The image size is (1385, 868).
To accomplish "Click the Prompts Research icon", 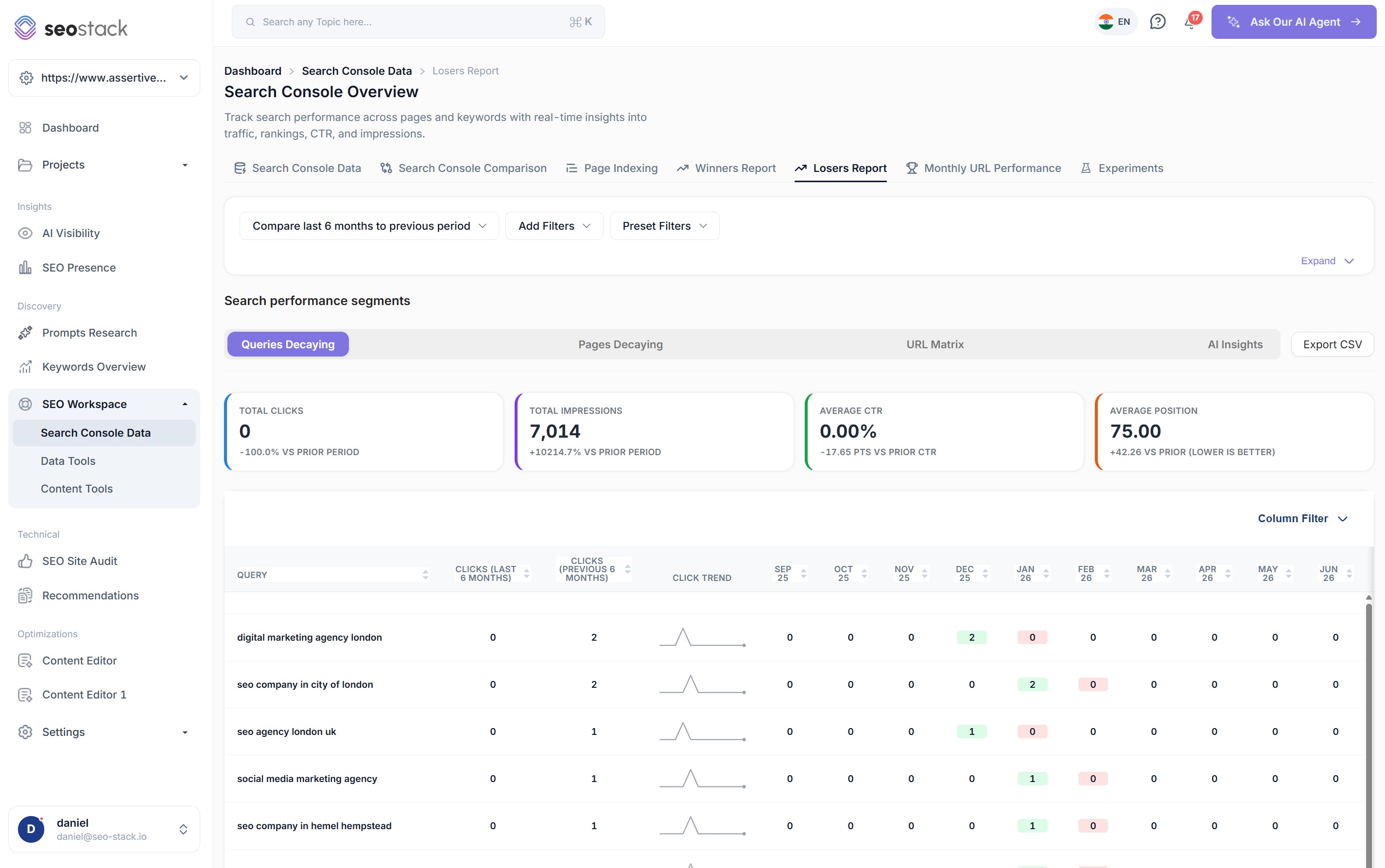I will point(25,333).
